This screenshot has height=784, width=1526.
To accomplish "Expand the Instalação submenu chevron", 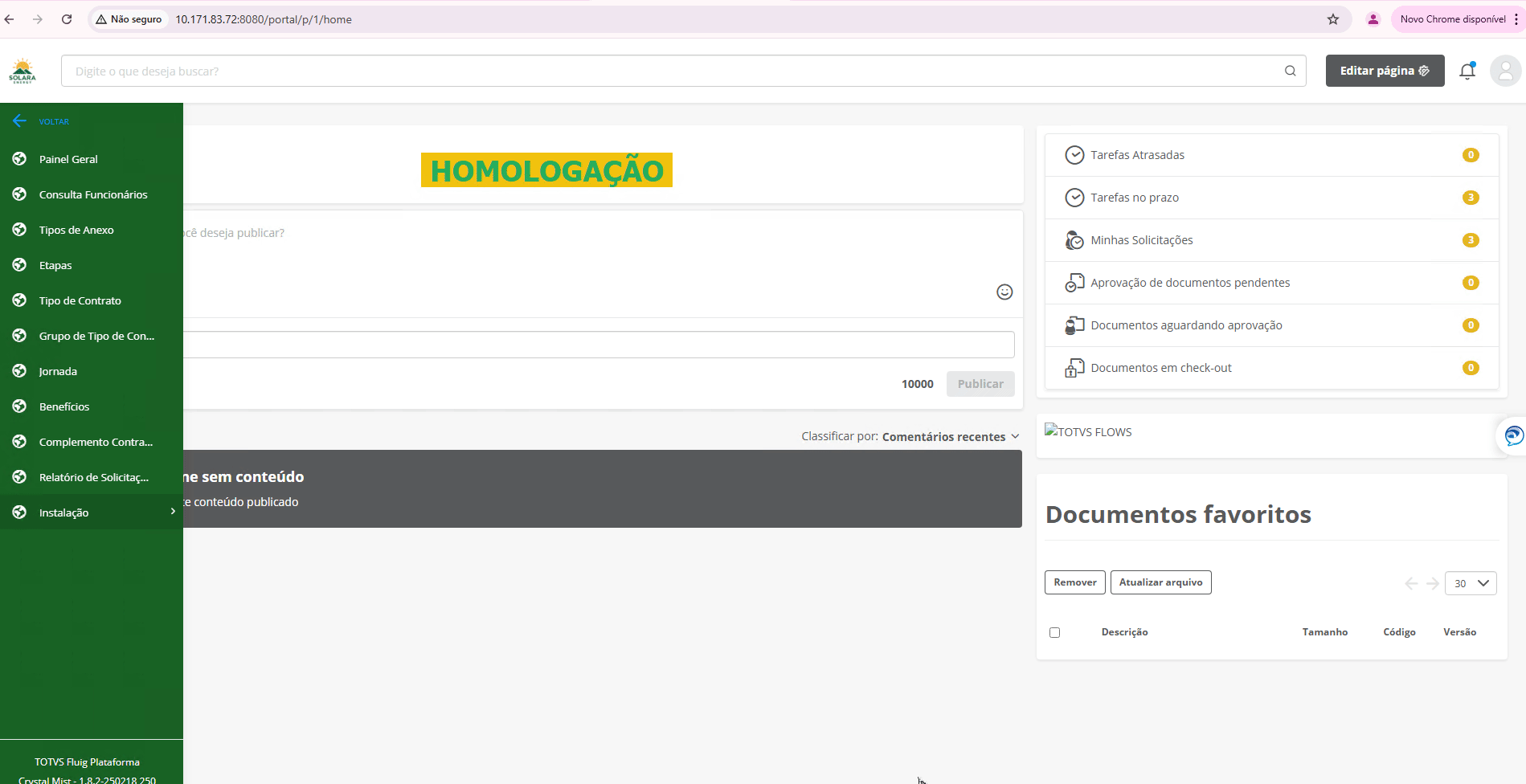I will [x=173, y=512].
